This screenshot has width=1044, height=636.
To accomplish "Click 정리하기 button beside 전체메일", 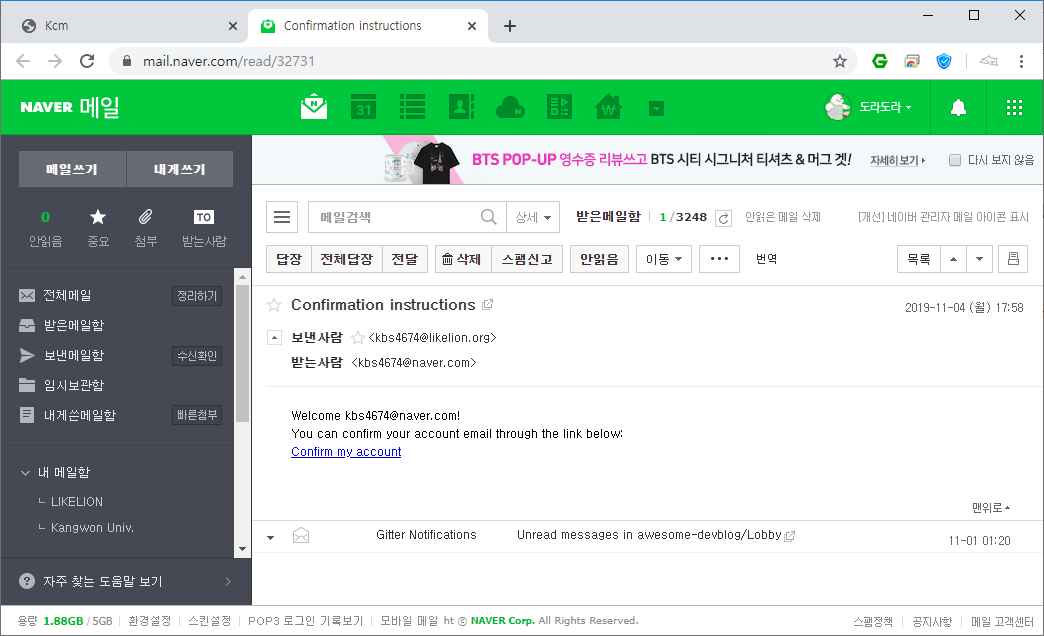I will [197, 296].
